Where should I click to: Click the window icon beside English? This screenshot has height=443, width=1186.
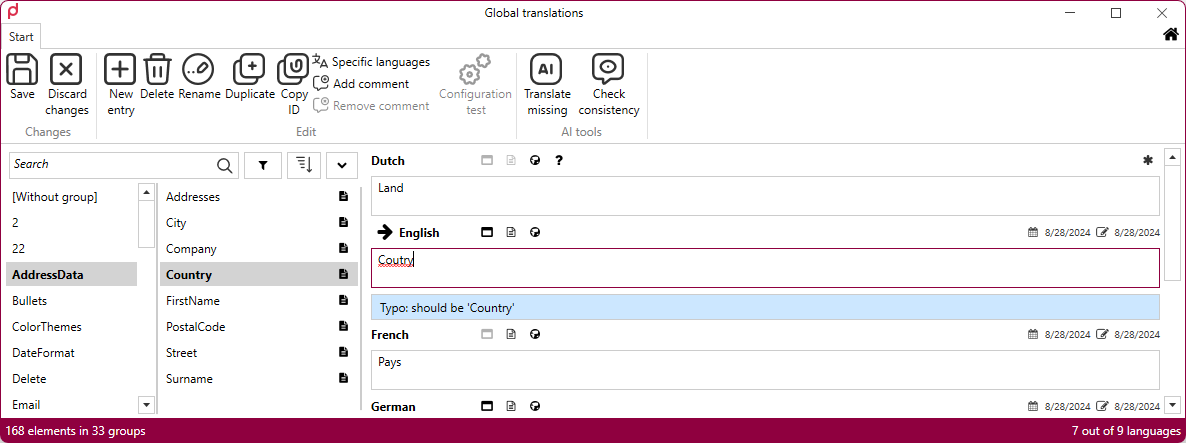pyautogui.click(x=488, y=233)
